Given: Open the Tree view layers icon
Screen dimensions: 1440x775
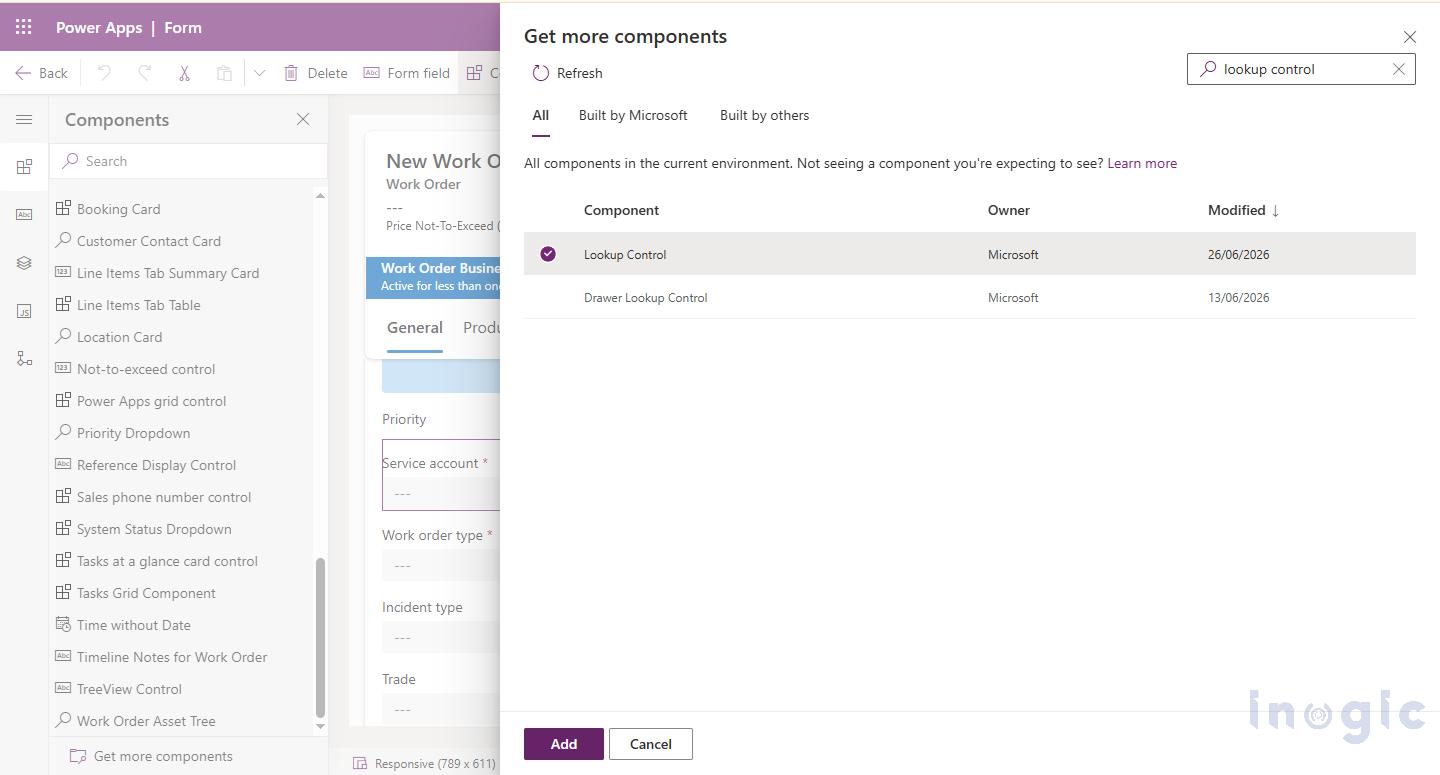Looking at the screenshot, I should (x=24, y=263).
